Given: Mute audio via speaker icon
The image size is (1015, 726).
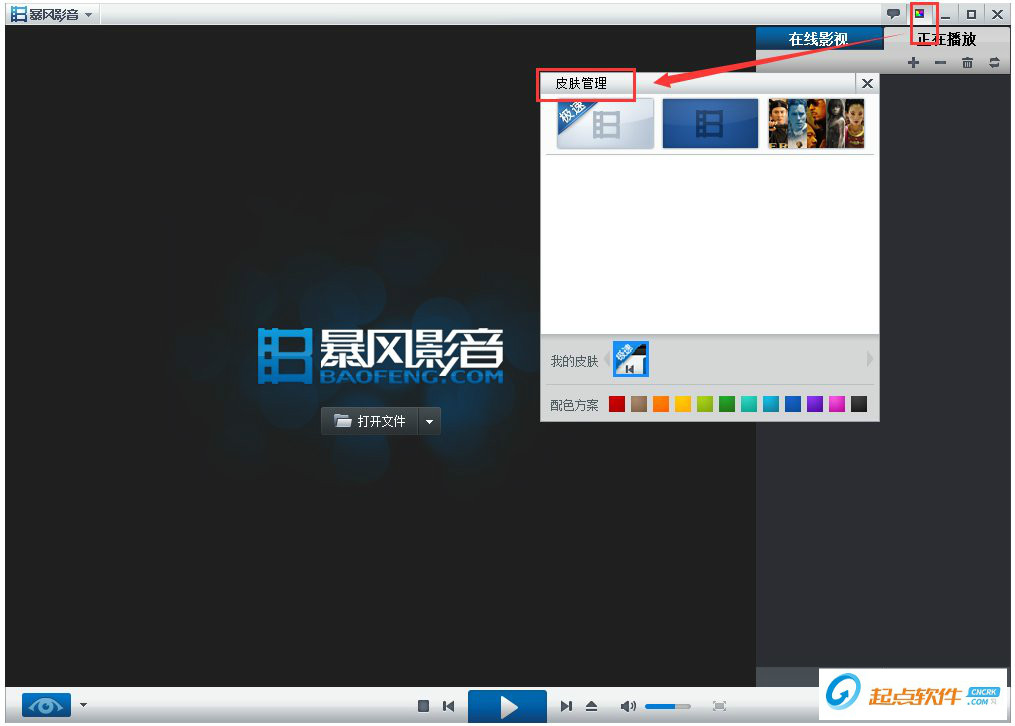Looking at the screenshot, I should pyautogui.click(x=628, y=706).
